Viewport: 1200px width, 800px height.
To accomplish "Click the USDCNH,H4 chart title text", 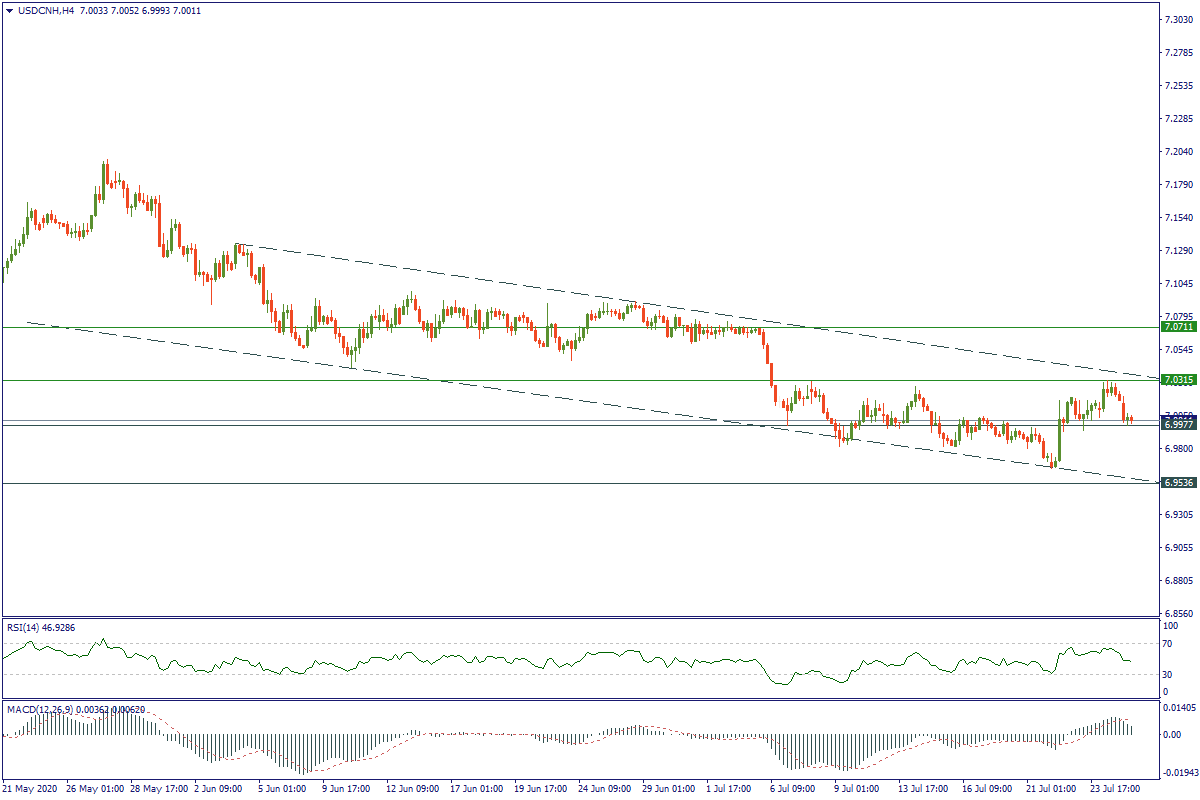I will coord(45,11).
